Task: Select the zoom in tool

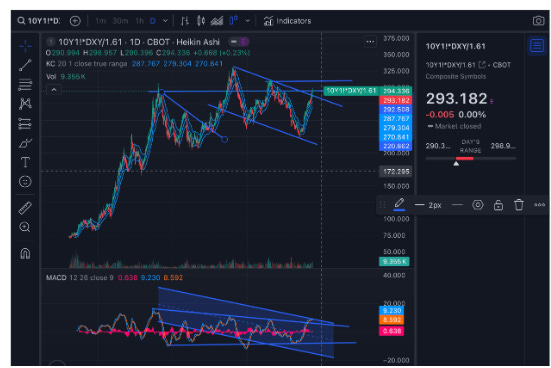Action: (x=25, y=227)
